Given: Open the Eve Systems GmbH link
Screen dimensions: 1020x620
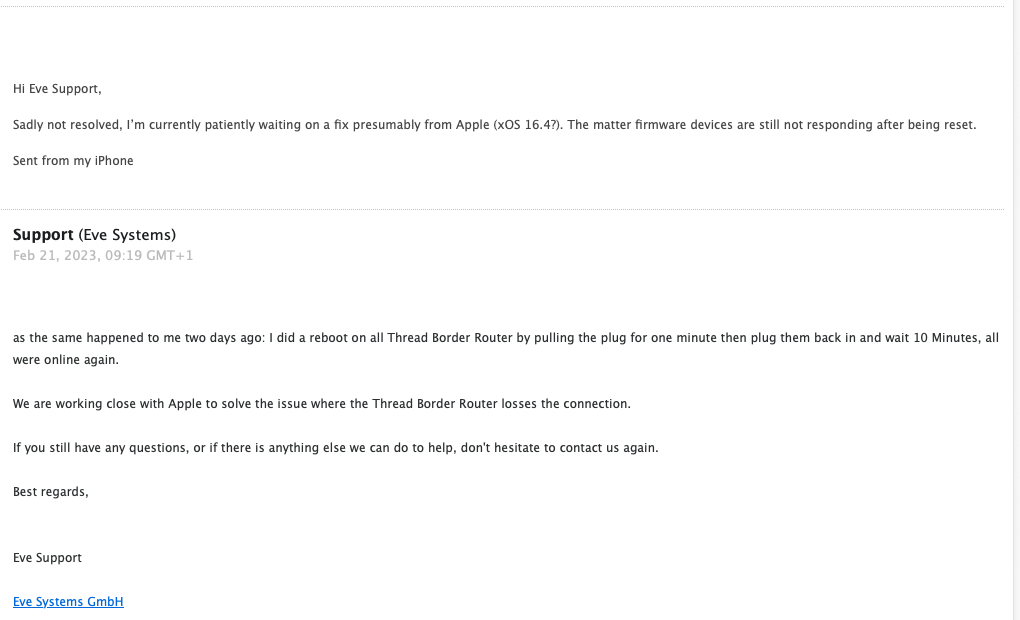Looking at the screenshot, I should 68,602.
